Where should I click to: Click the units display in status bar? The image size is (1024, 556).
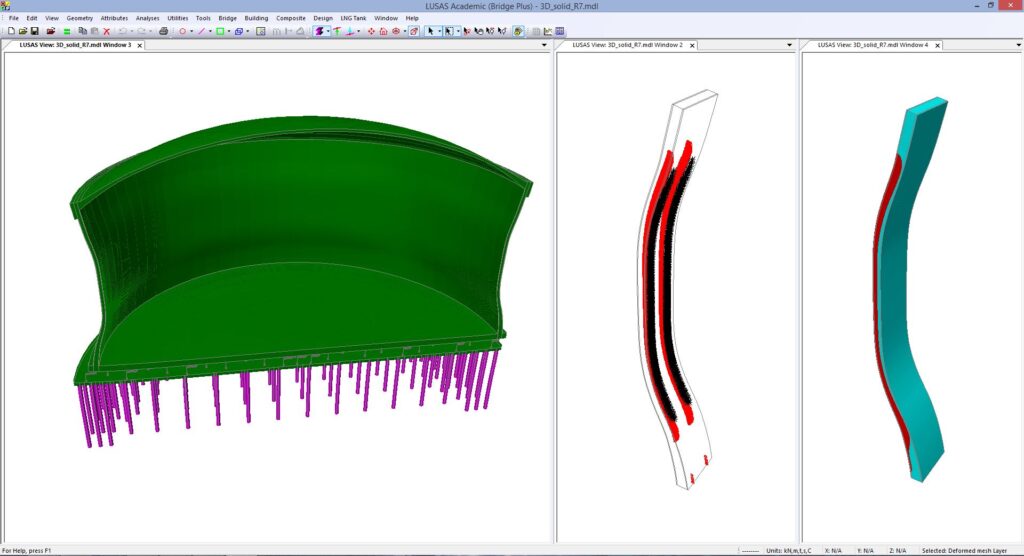coord(789,550)
